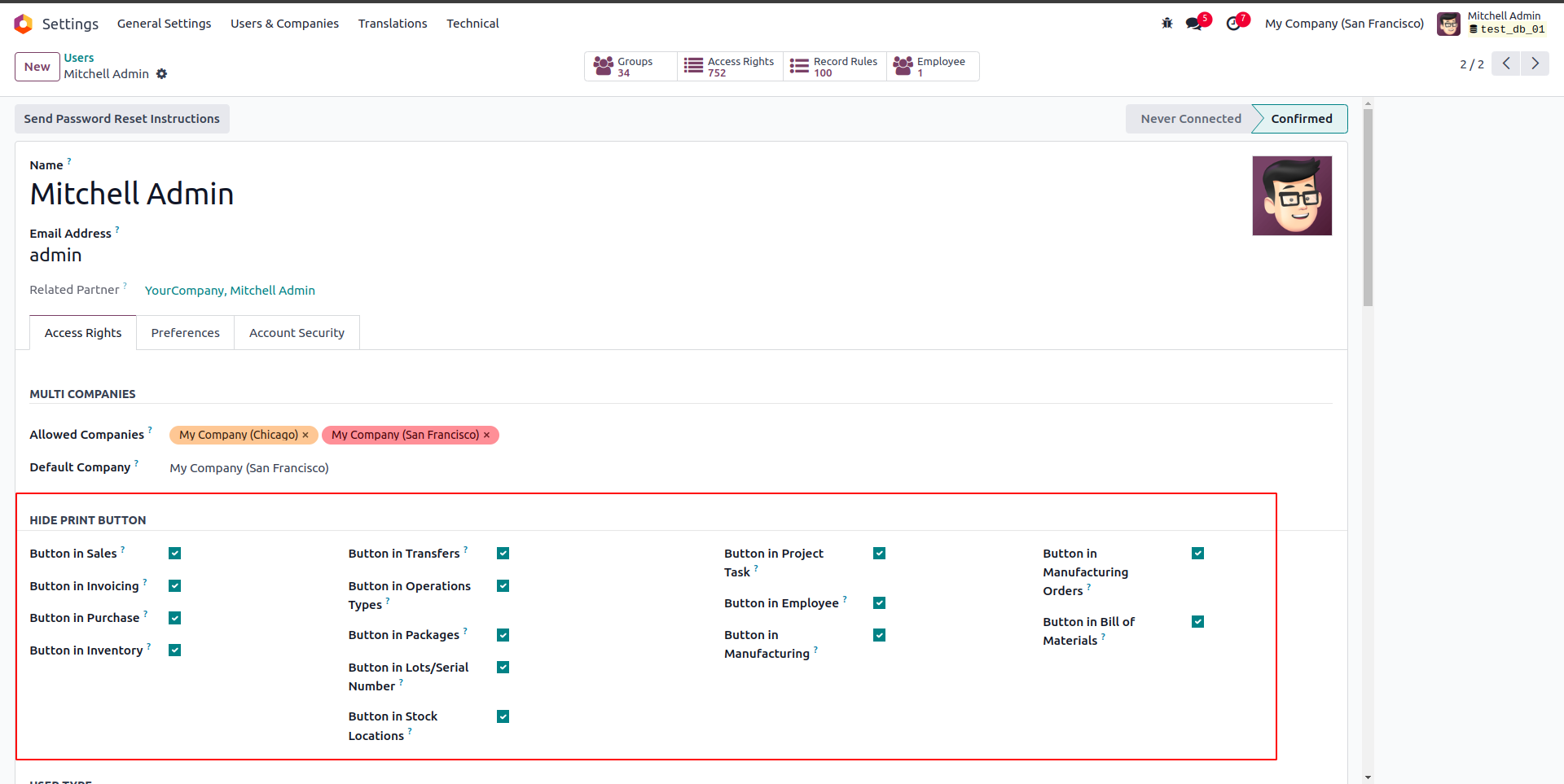Screen dimensions: 1564x784
Task: Remove My Company (San Francisco) tag
Action: pos(486,435)
